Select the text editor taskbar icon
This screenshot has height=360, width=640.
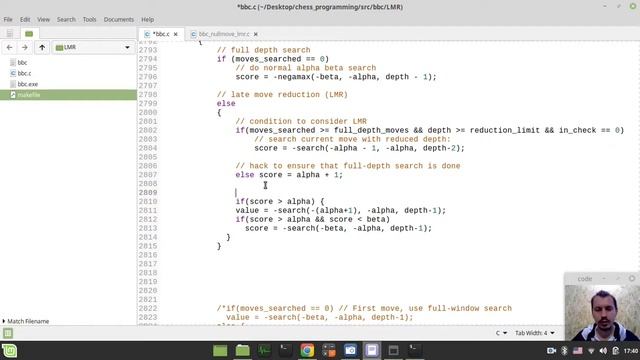372,351
